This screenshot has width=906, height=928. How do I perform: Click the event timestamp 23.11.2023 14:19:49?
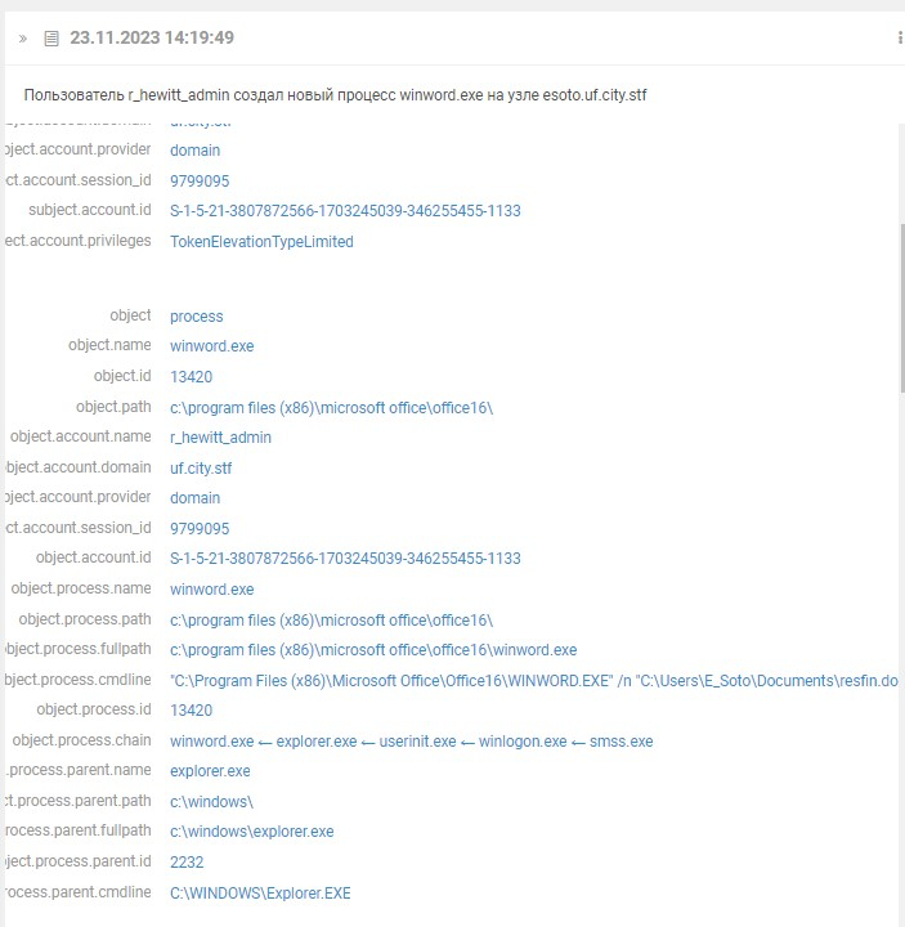point(152,38)
